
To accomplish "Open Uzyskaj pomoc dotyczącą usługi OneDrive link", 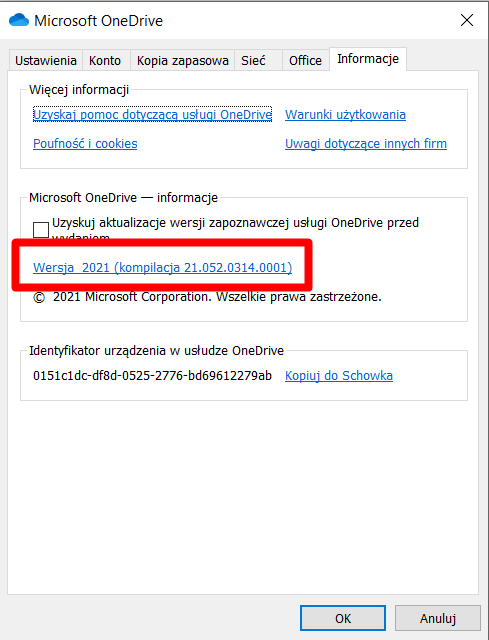I will 152,114.
